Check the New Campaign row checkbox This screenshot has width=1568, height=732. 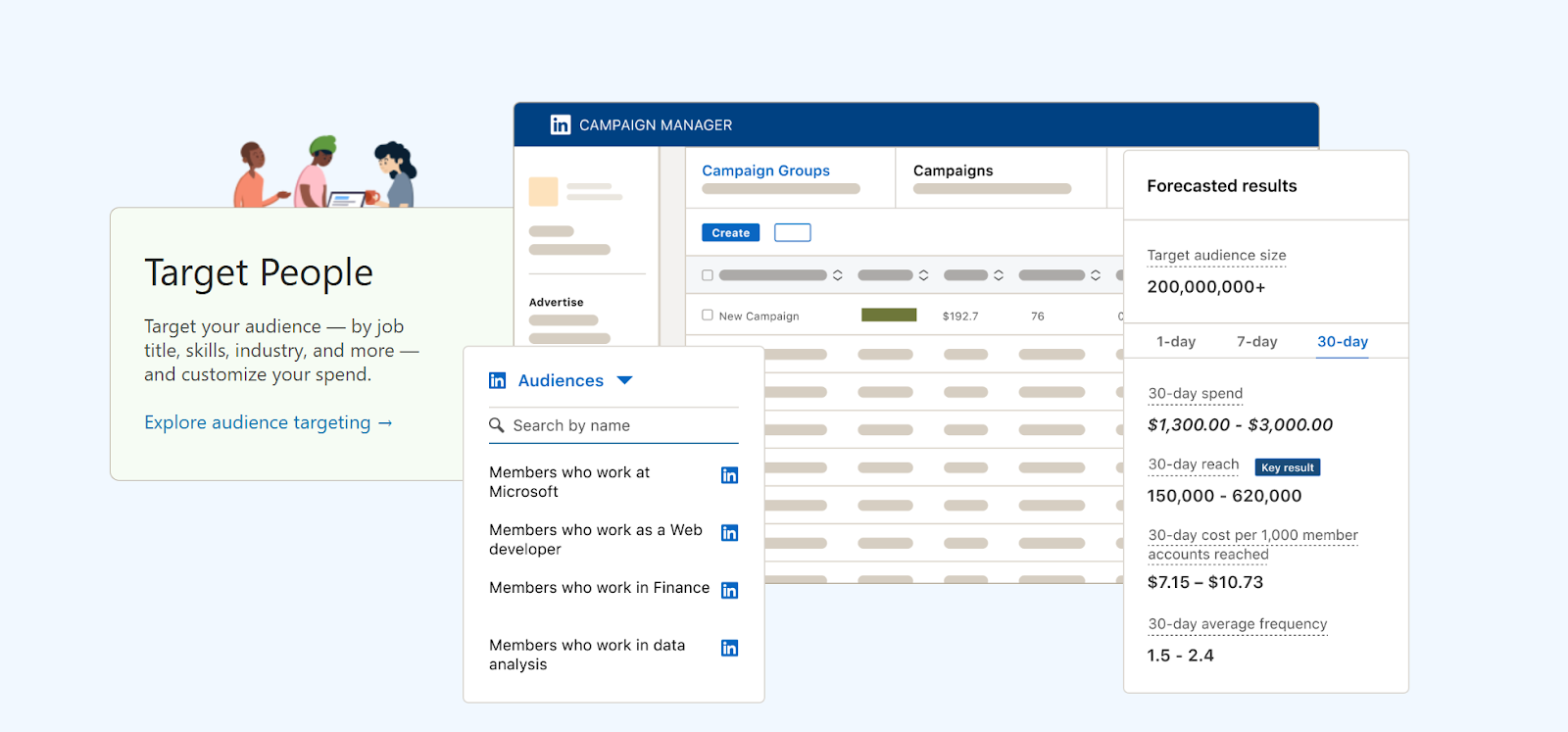pos(708,316)
